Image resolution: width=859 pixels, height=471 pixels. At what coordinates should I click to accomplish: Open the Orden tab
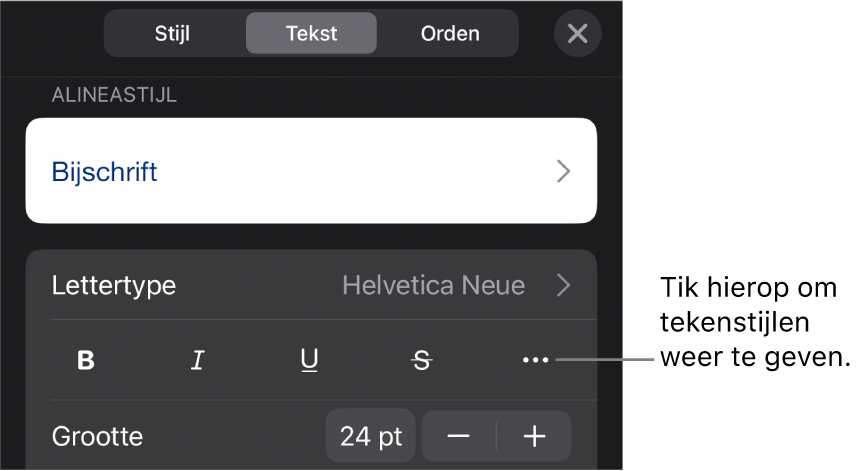pyautogui.click(x=449, y=33)
